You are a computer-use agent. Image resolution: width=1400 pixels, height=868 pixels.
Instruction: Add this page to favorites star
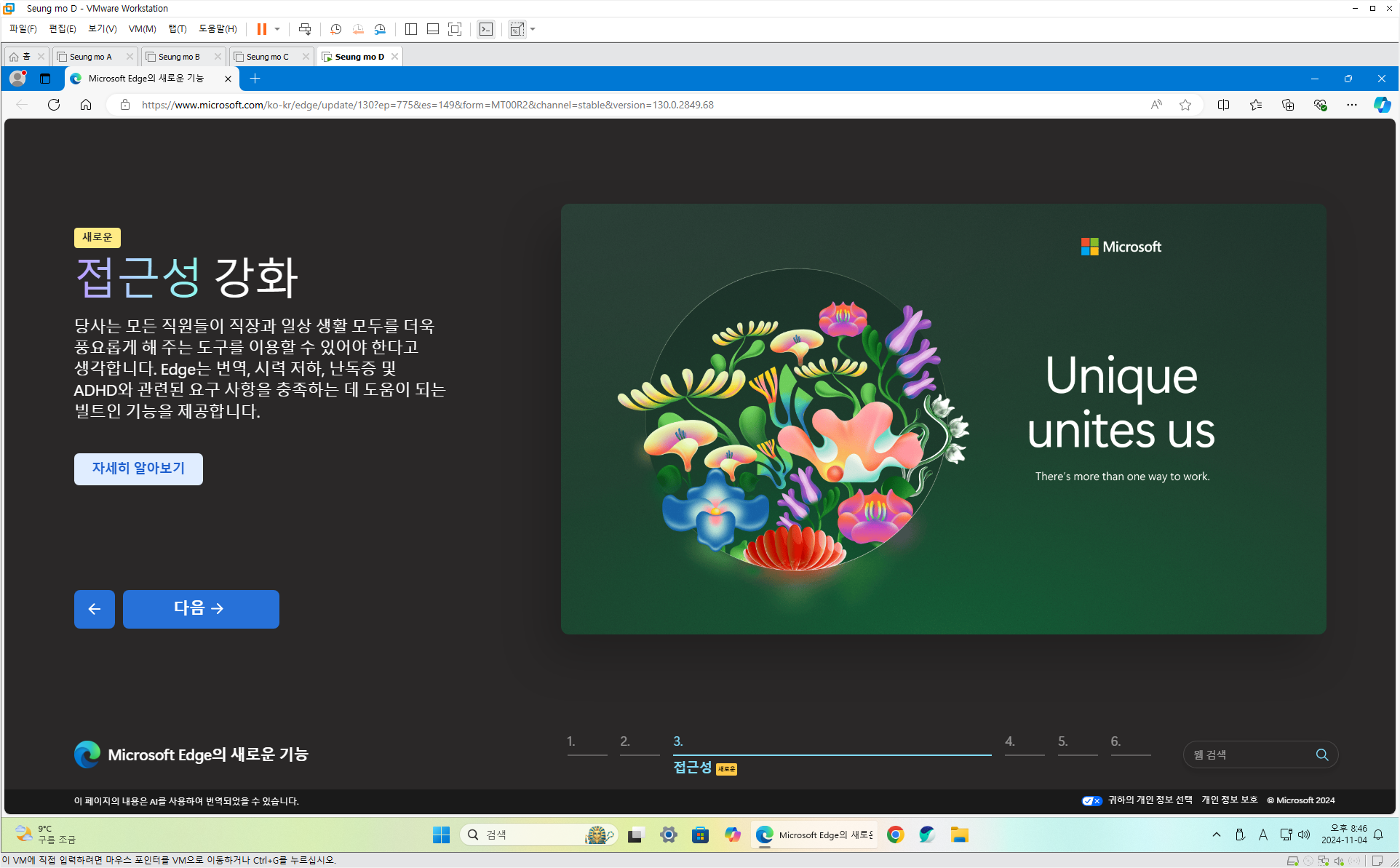click(1185, 105)
